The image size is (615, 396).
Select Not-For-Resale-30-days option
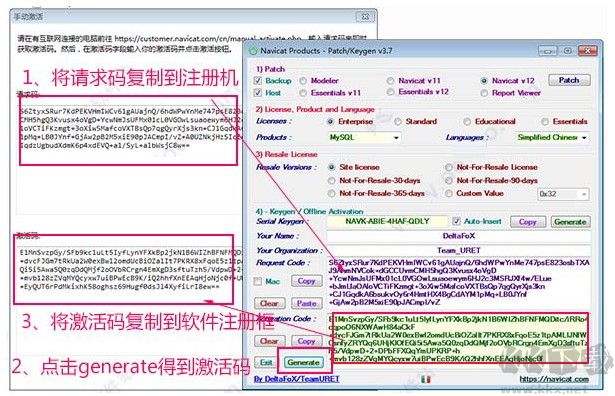[332, 181]
